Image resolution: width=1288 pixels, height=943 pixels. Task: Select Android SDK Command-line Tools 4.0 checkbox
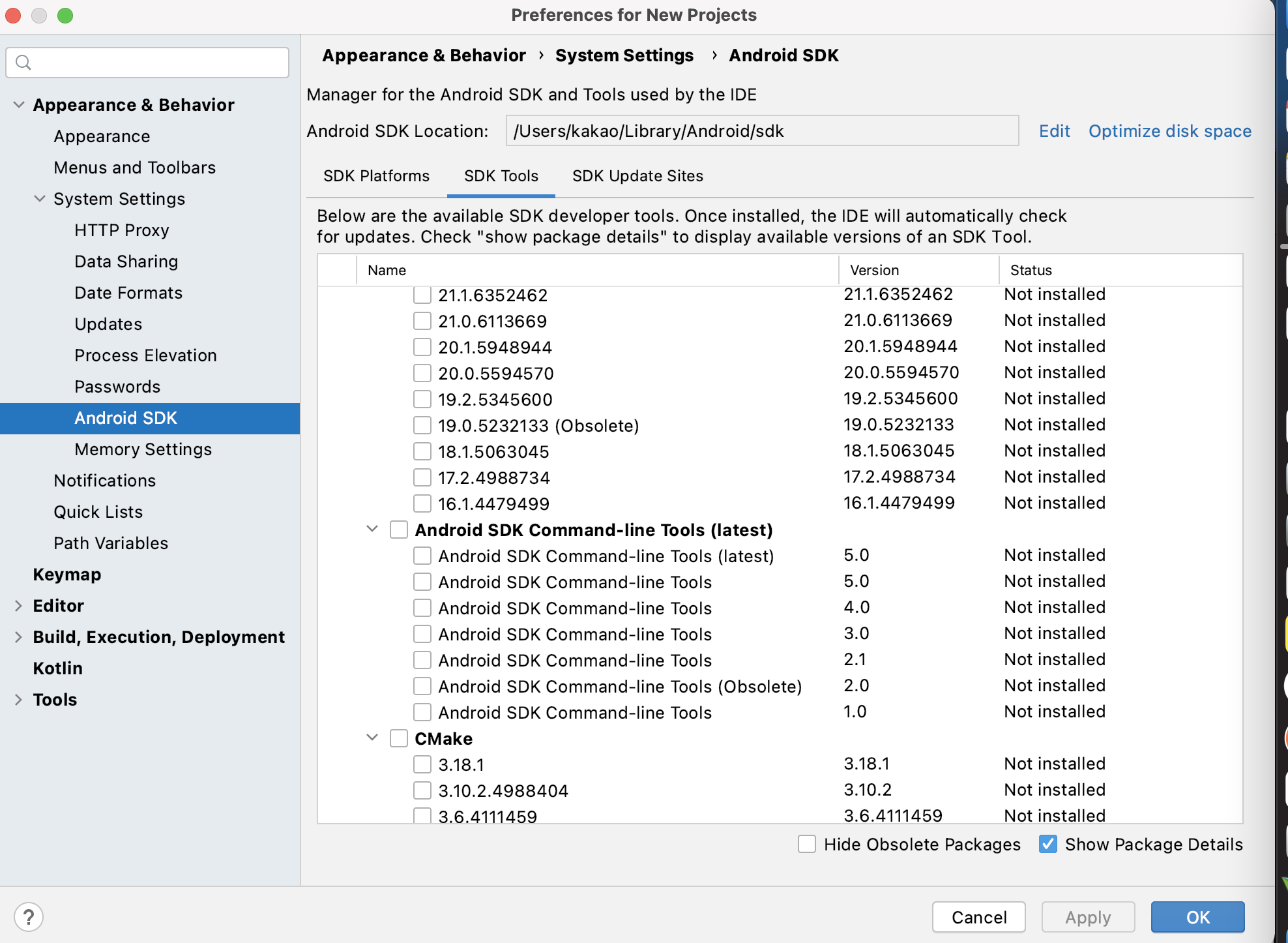422,608
